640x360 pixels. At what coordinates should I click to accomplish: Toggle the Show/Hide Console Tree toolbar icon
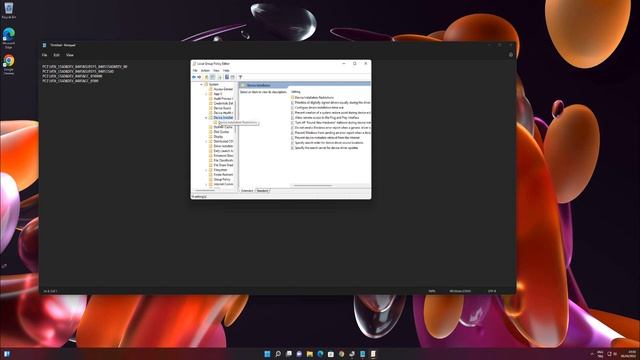point(213,77)
